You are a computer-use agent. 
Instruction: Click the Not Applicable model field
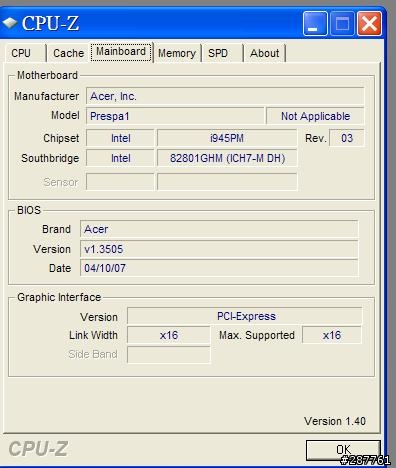pos(315,116)
